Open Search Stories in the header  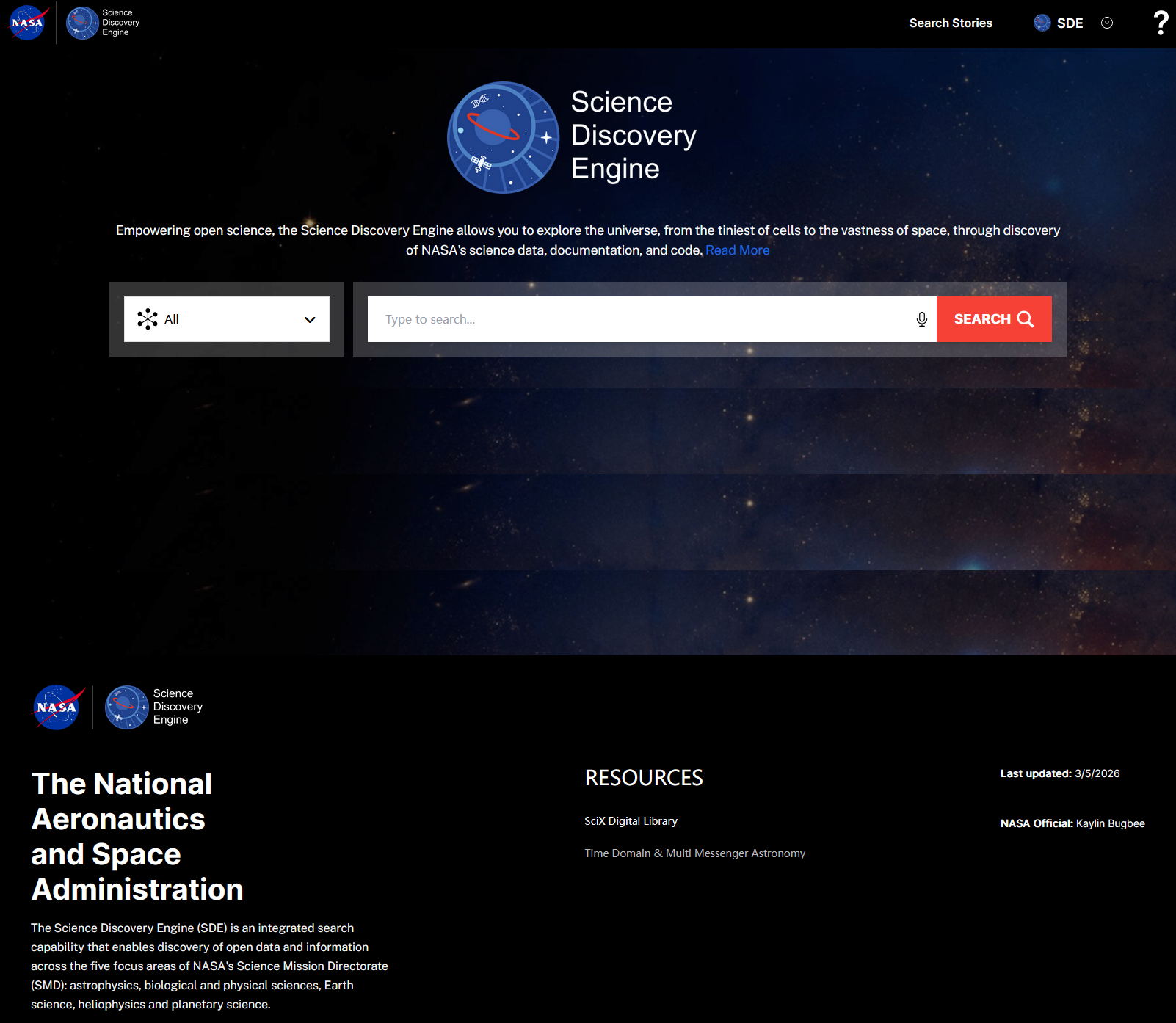pyautogui.click(x=951, y=23)
